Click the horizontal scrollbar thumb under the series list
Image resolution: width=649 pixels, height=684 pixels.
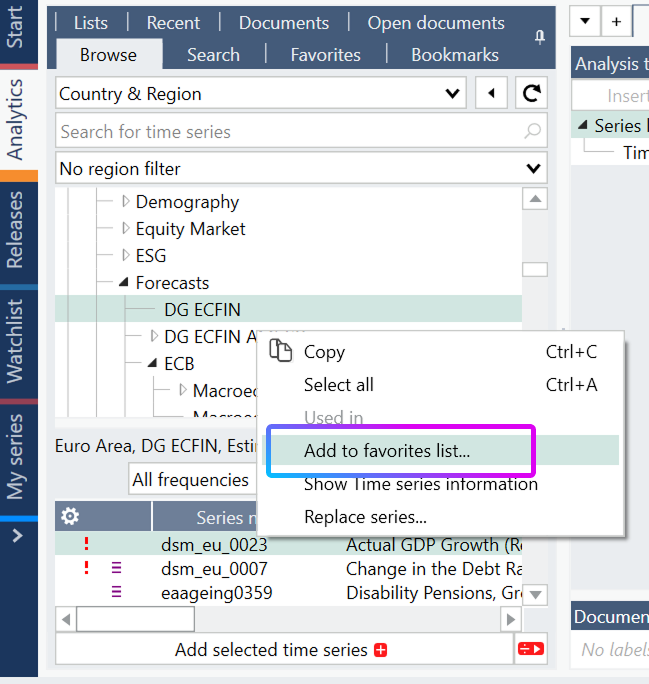coord(136,619)
